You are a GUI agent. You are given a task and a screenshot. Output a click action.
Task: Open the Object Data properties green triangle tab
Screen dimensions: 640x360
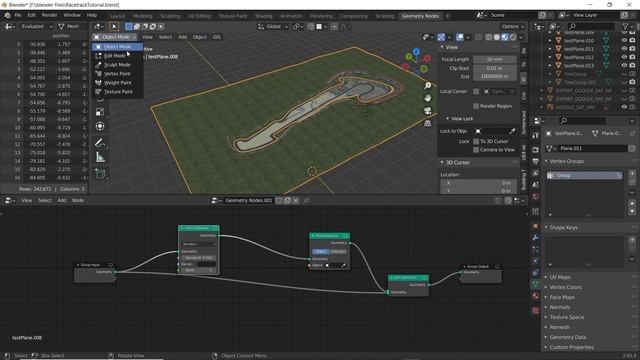pos(536,284)
